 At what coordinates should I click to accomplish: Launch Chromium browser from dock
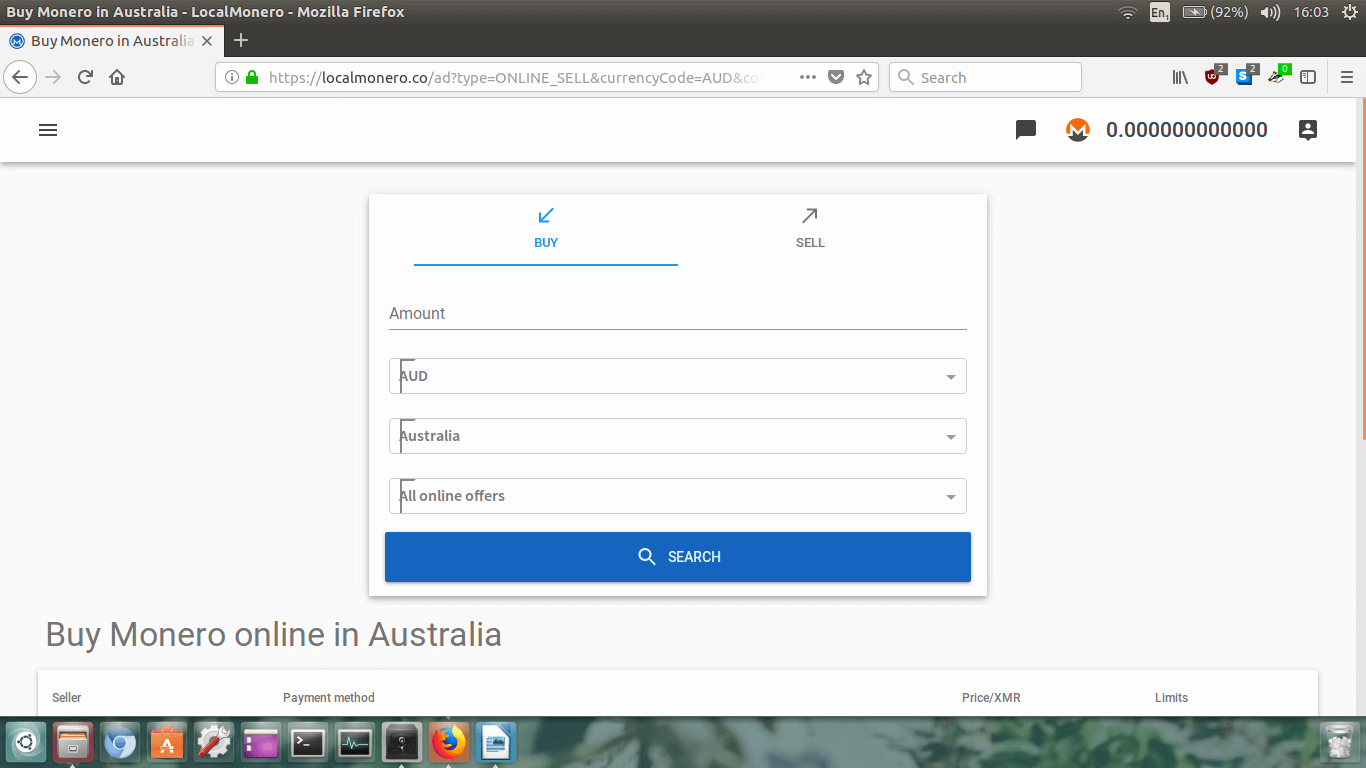120,743
